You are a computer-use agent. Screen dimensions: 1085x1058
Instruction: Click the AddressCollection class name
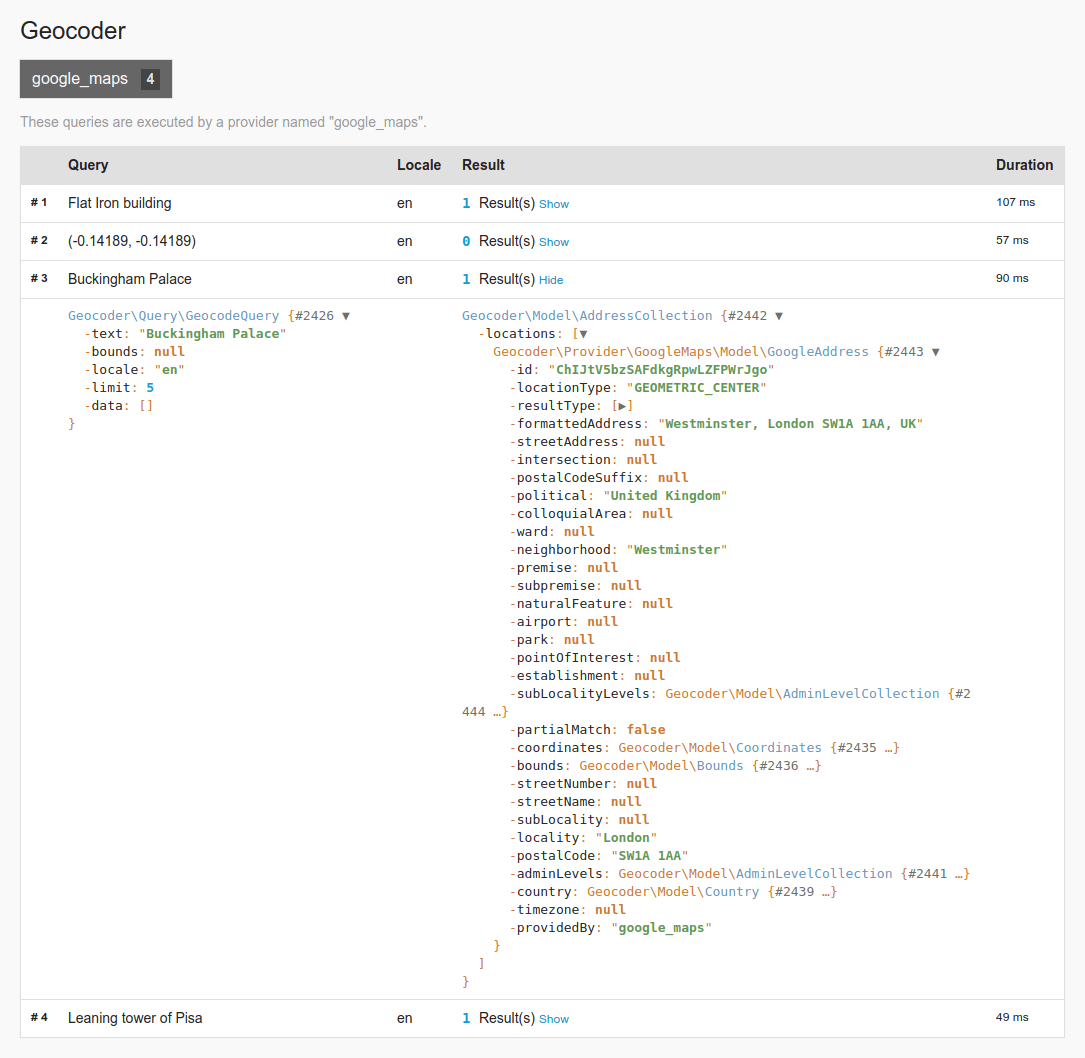pos(587,316)
